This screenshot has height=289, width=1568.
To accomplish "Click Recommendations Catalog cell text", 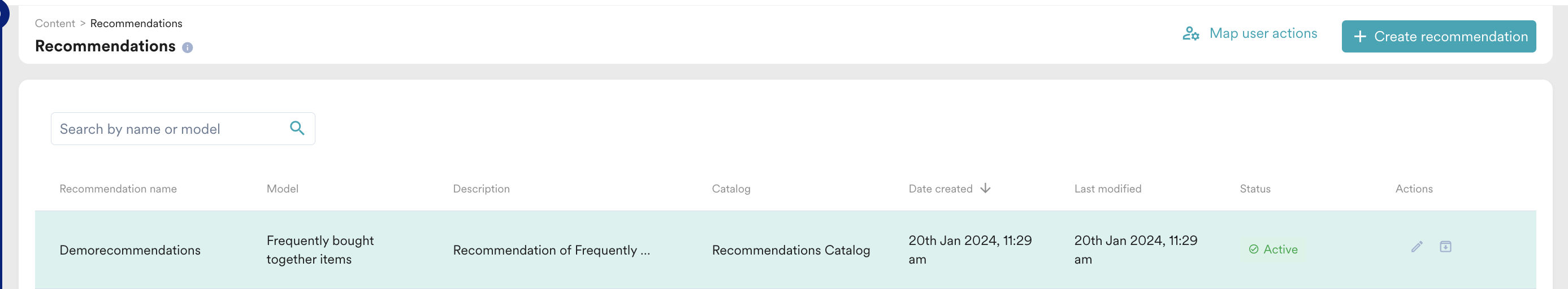I will 791,250.
